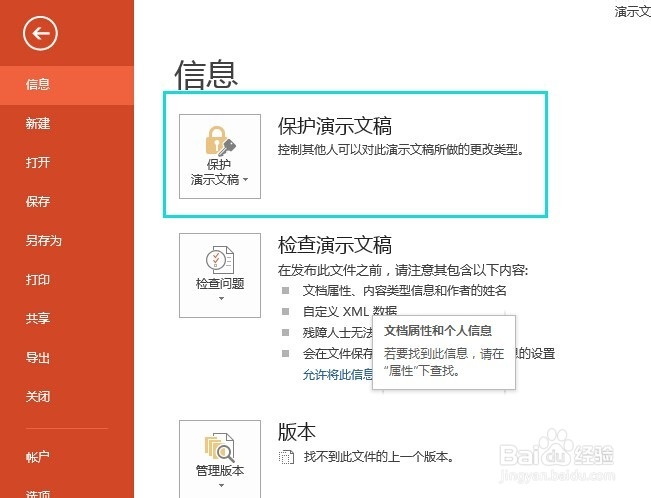651x498 pixels.
Task: Open the 保护演示文稿 dropdown button
Action: pos(220,156)
